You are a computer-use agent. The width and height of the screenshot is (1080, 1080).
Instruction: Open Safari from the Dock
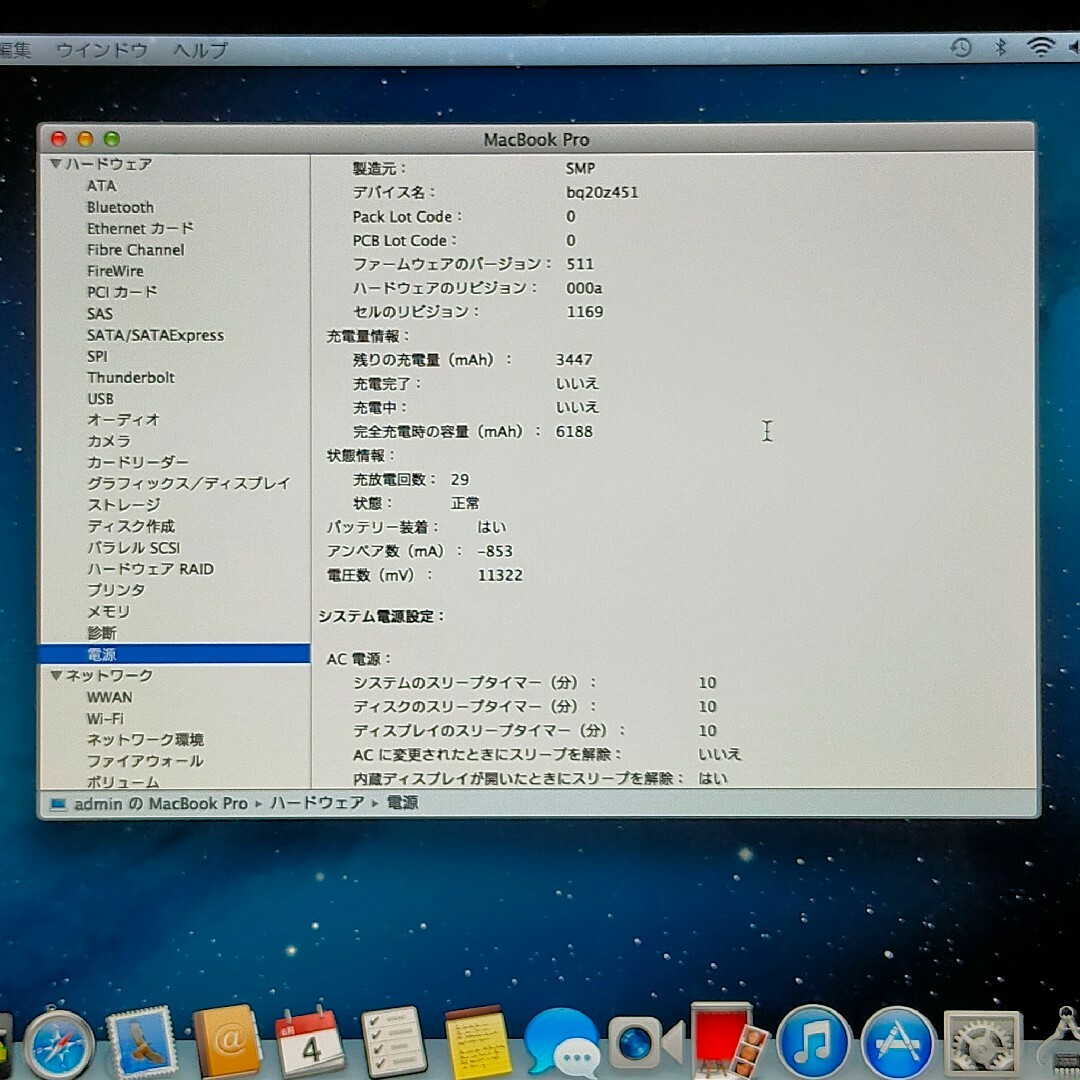[59, 1046]
